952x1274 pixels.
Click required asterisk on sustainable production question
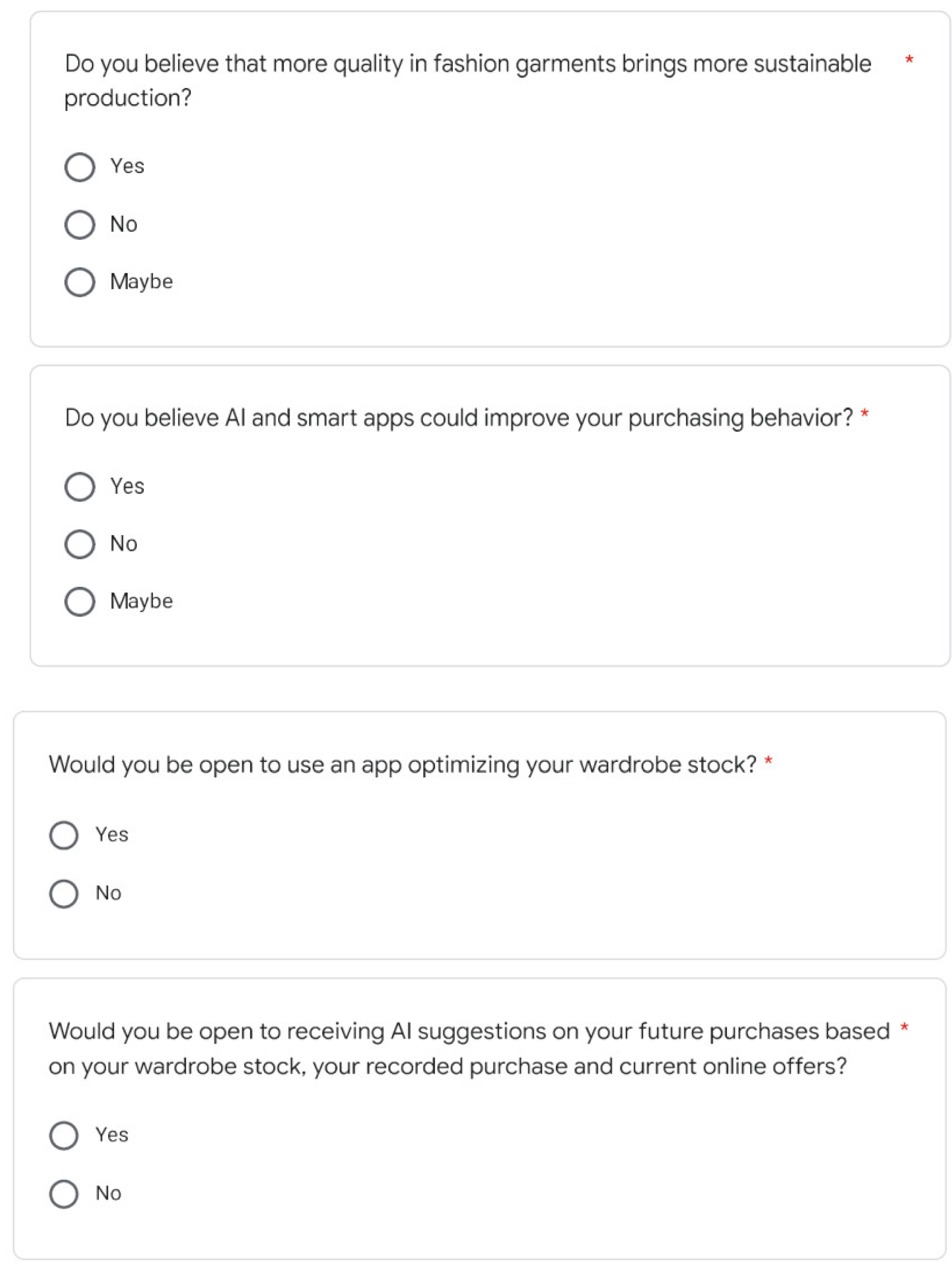coord(909,60)
